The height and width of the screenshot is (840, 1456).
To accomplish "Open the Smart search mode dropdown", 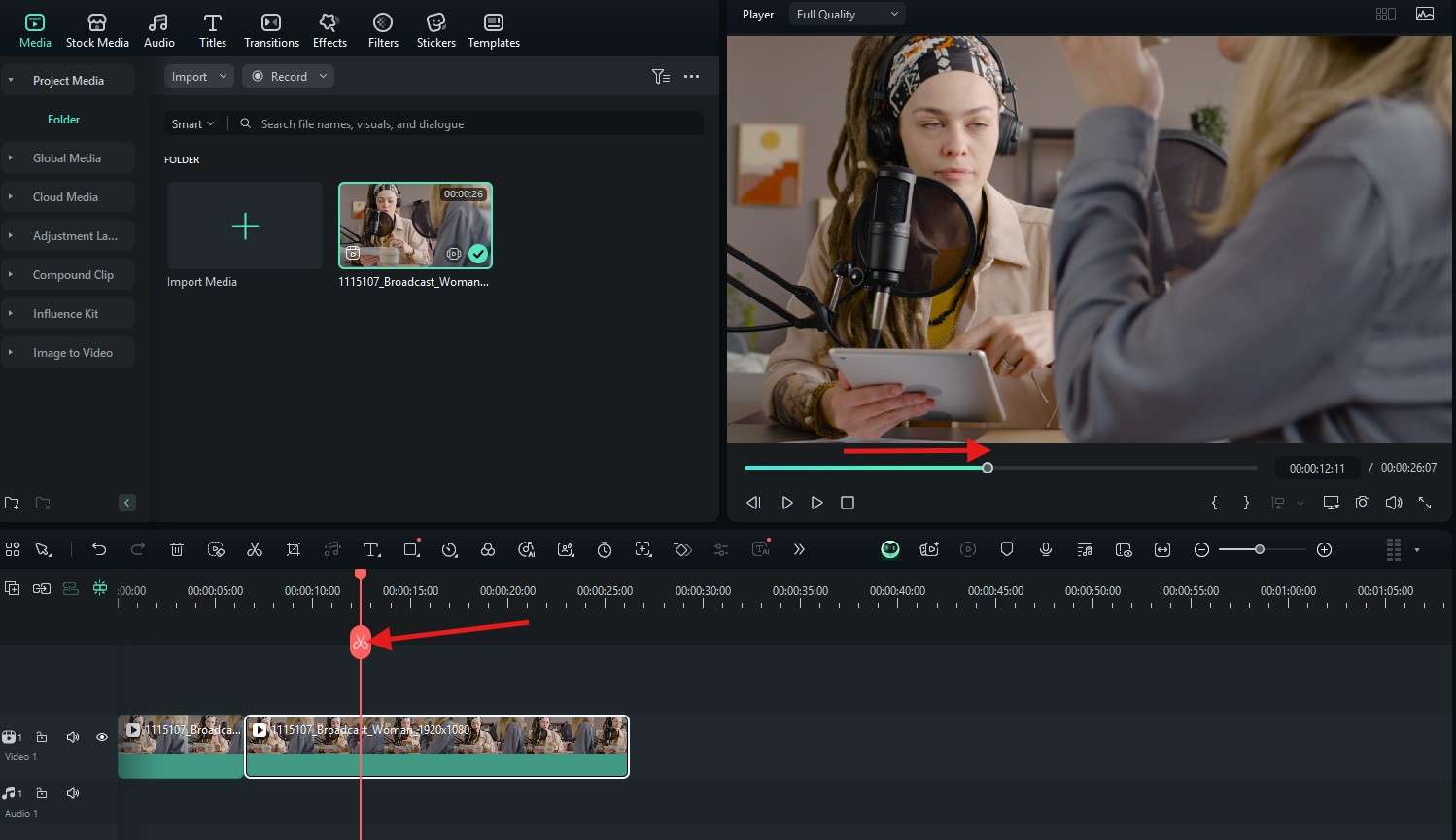I will tap(192, 123).
